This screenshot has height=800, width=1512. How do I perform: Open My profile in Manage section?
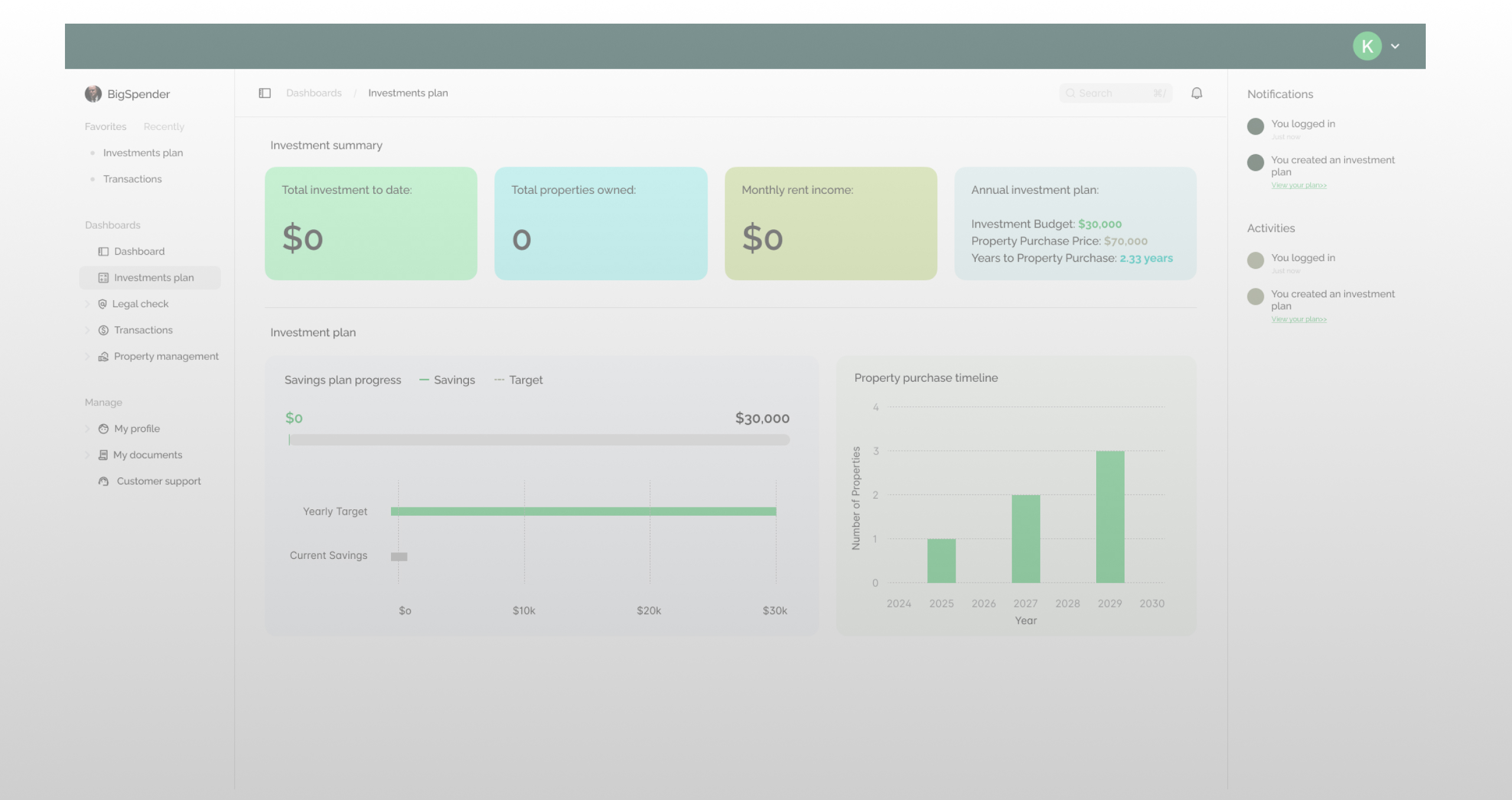tap(137, 429)
